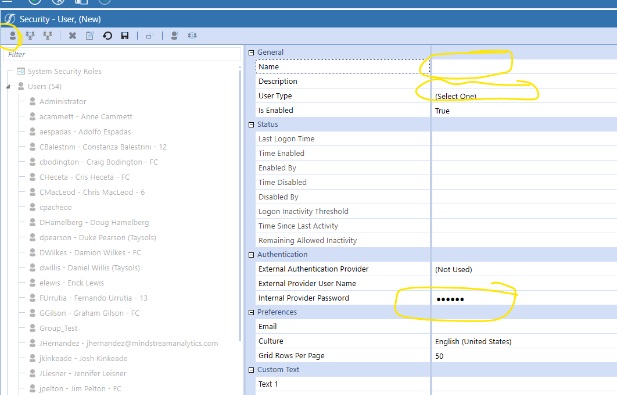617x395 pixels.
Task: Click the Description value field
Action: pyautogui.click(x=524, y=81)
